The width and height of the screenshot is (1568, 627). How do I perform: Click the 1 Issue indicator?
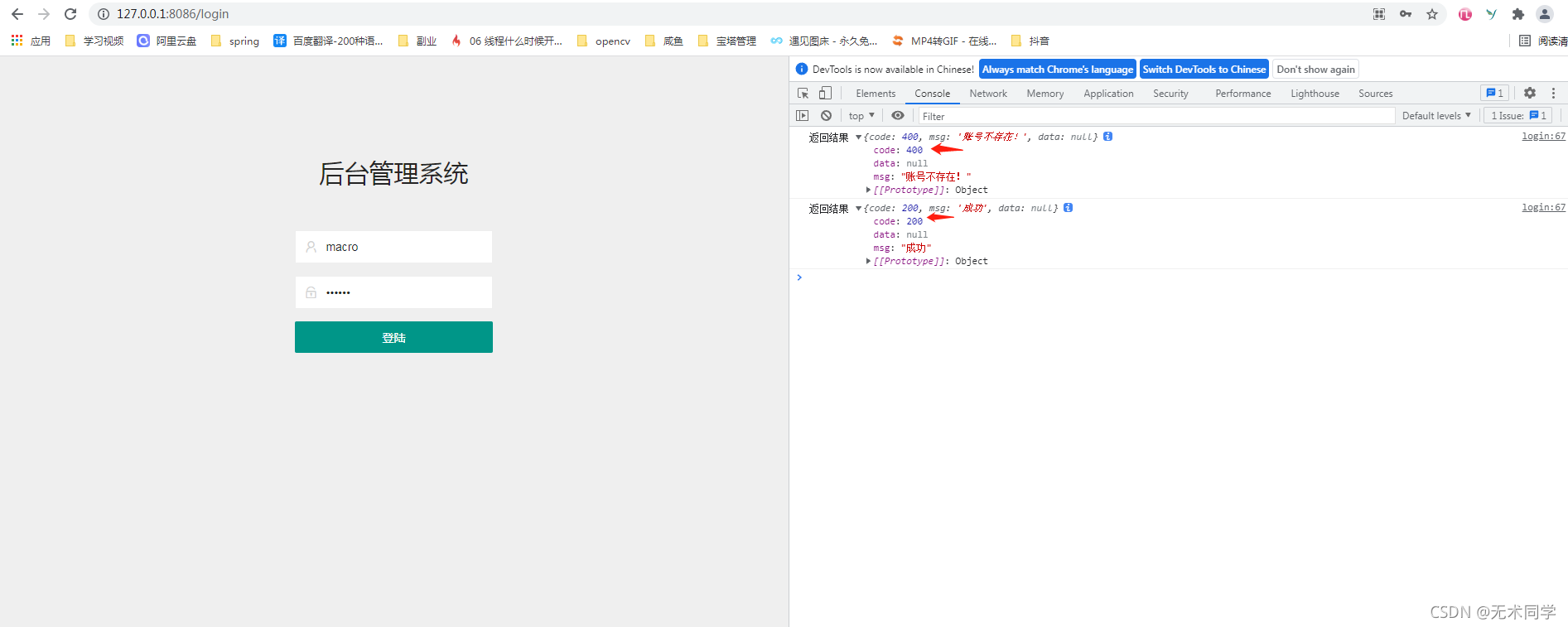point(1517,116)
